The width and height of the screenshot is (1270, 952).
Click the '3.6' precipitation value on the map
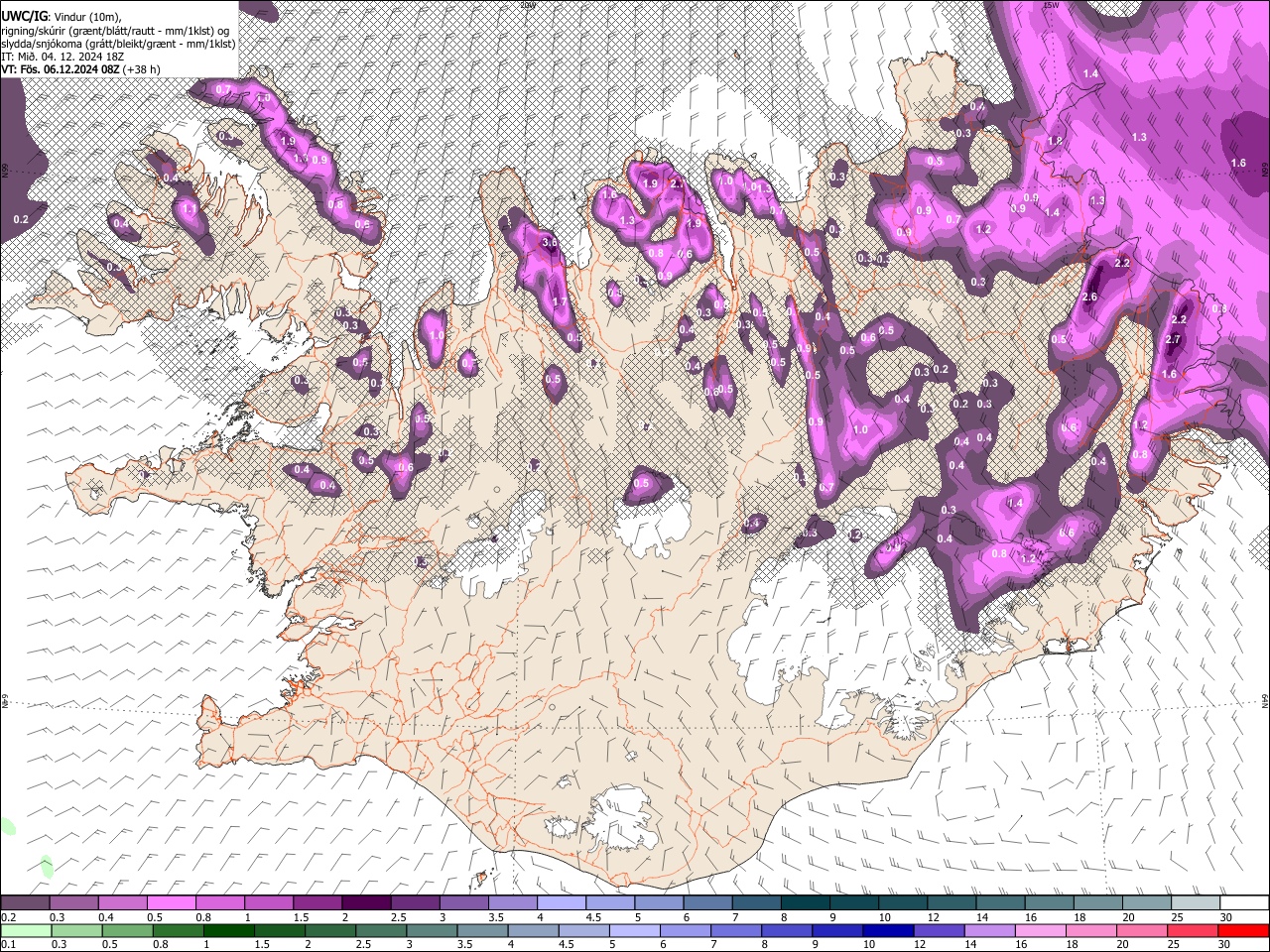[551, 242]
